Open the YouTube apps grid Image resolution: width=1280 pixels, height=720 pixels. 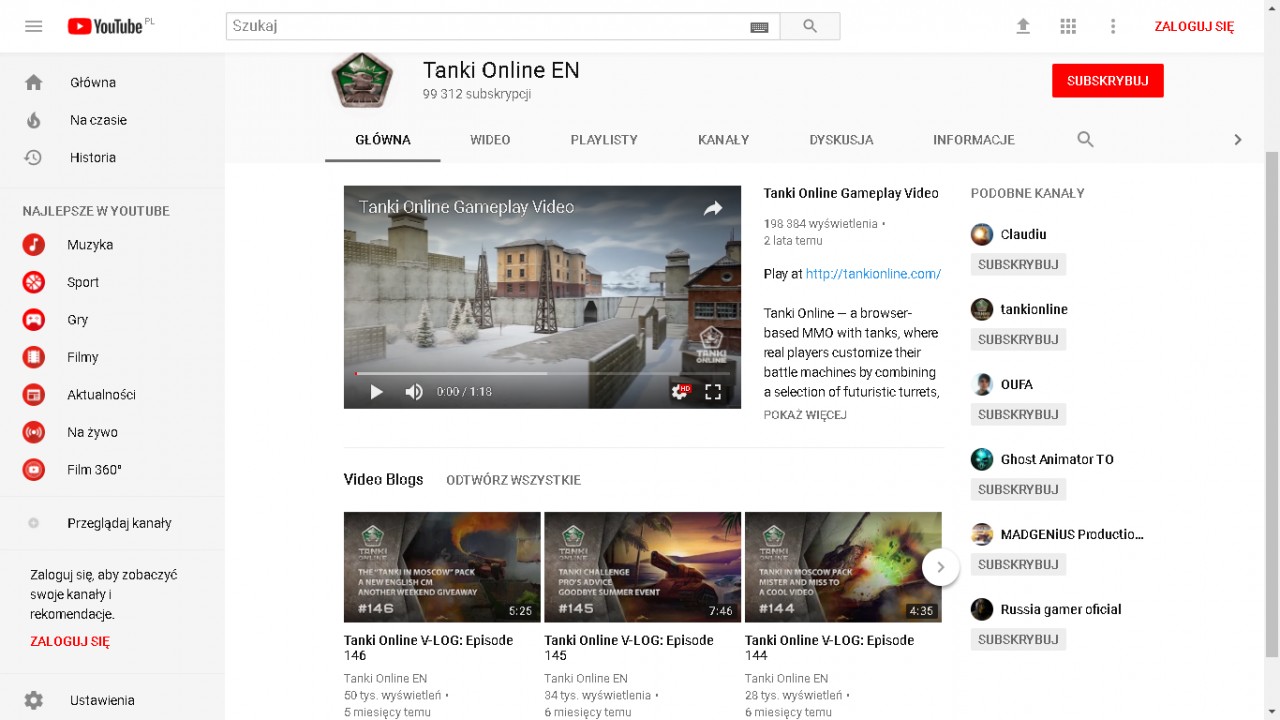(1068, 26)
